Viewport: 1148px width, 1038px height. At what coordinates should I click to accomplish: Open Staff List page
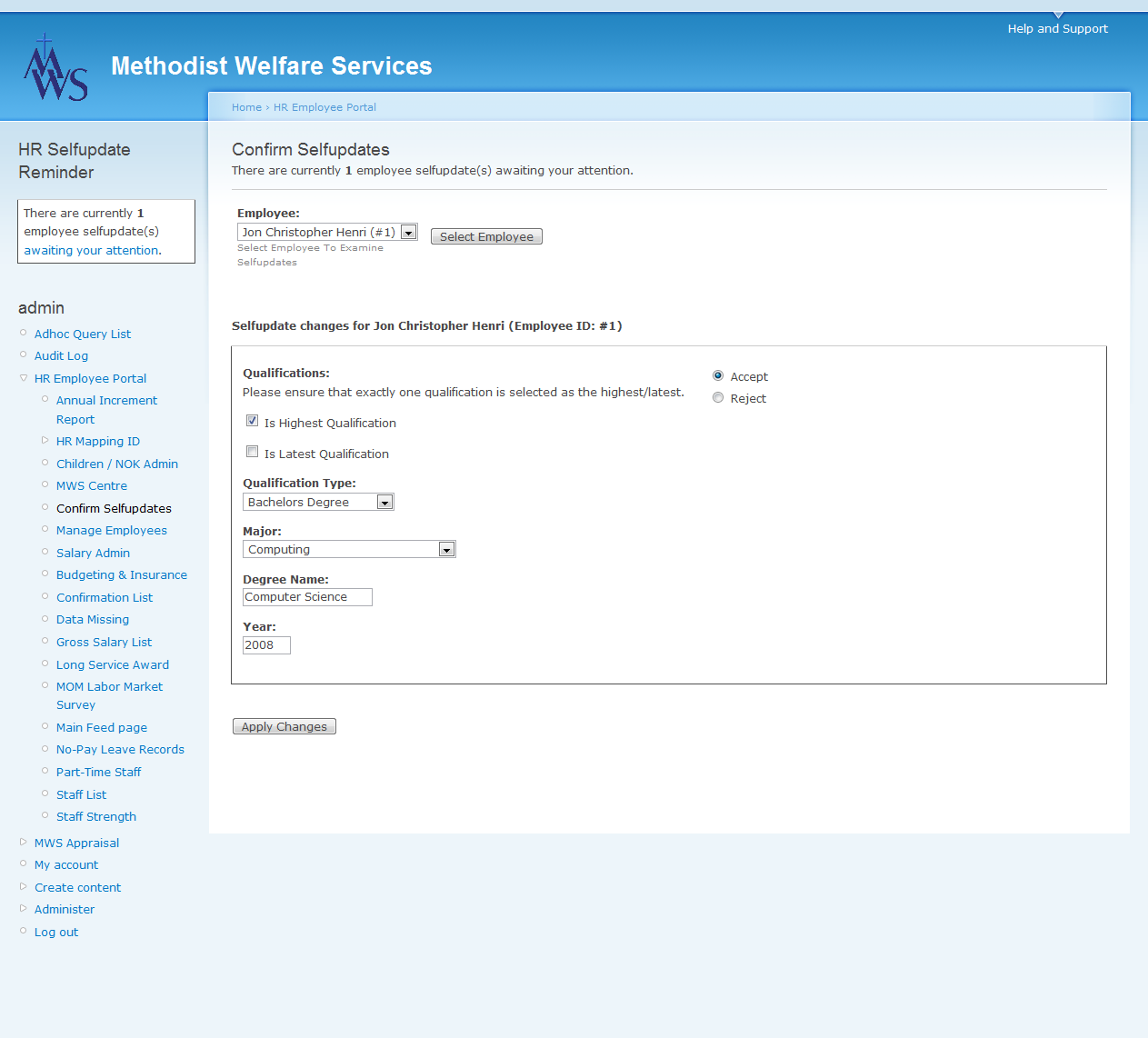point(81,794)
